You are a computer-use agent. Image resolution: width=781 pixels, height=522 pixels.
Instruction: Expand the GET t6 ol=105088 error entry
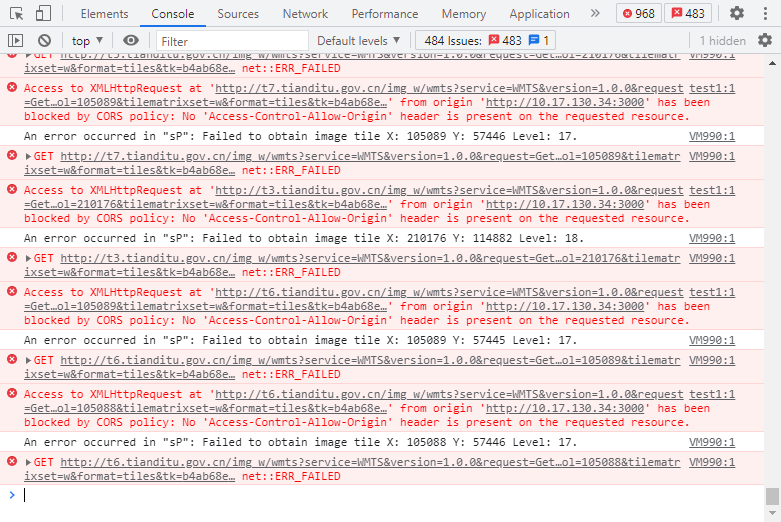(x=28, y=463)
